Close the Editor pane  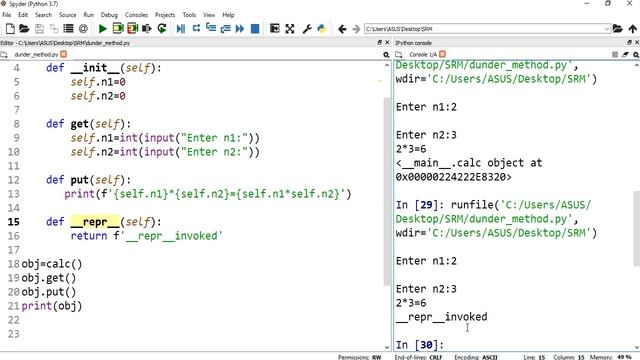click(x=387, y=42)
